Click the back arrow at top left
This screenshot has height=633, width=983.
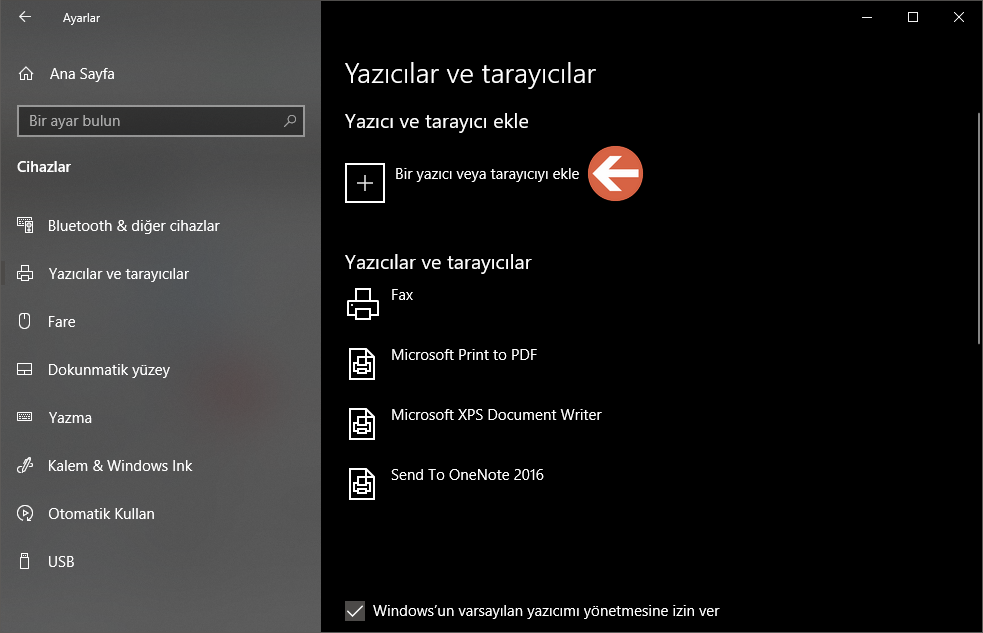(23, 17)
